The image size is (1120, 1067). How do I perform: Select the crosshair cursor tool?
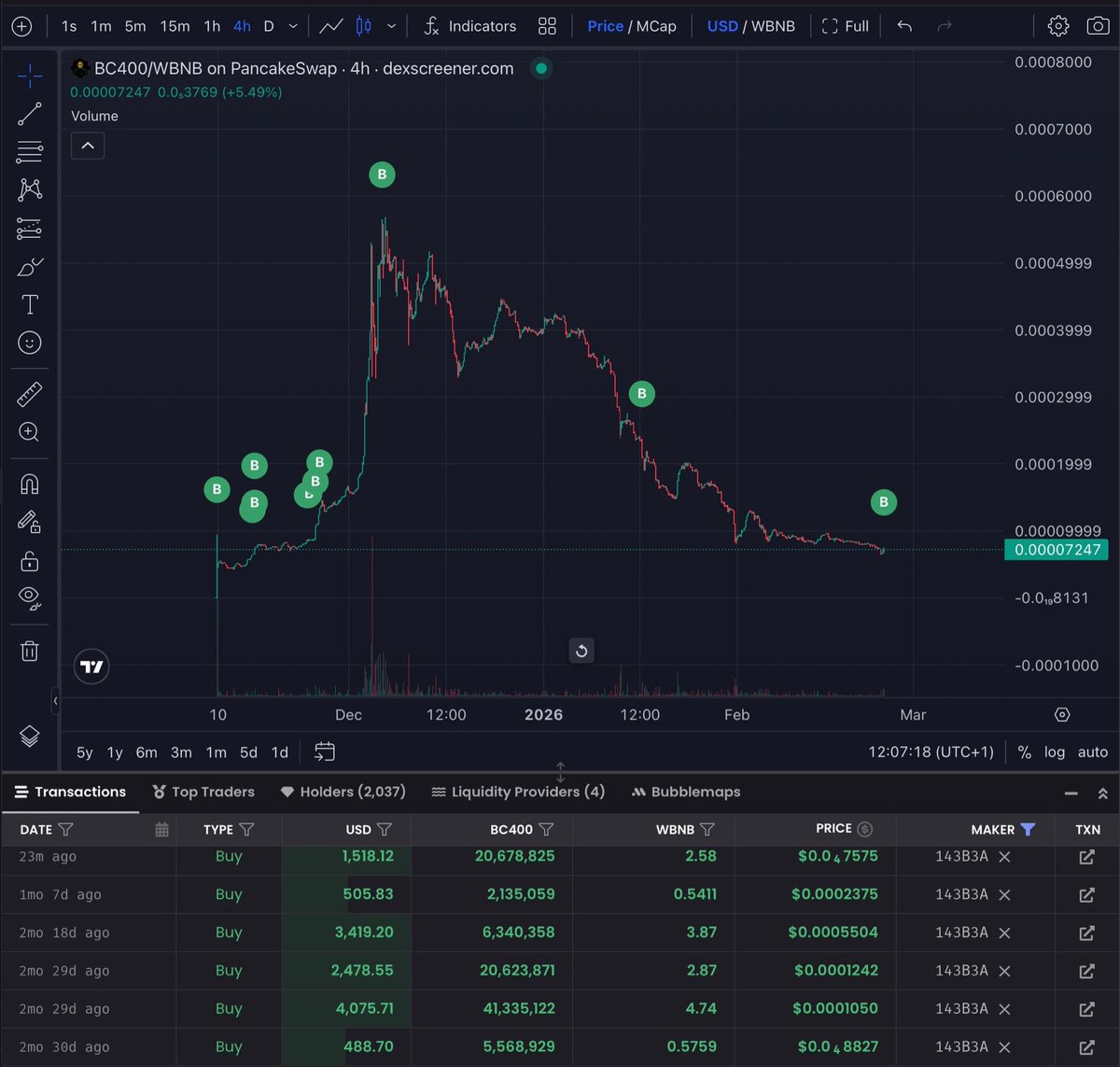(x=30, y=75)
